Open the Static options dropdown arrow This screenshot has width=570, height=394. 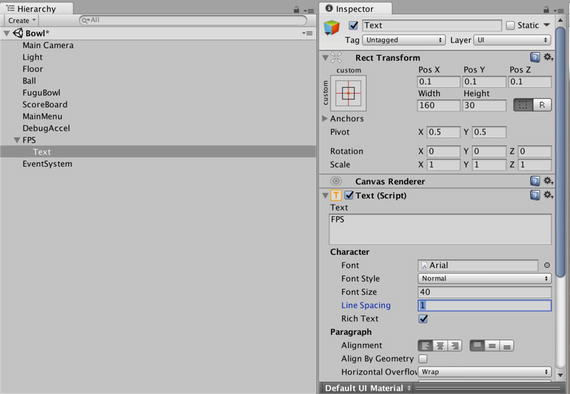tap(547, 25)
